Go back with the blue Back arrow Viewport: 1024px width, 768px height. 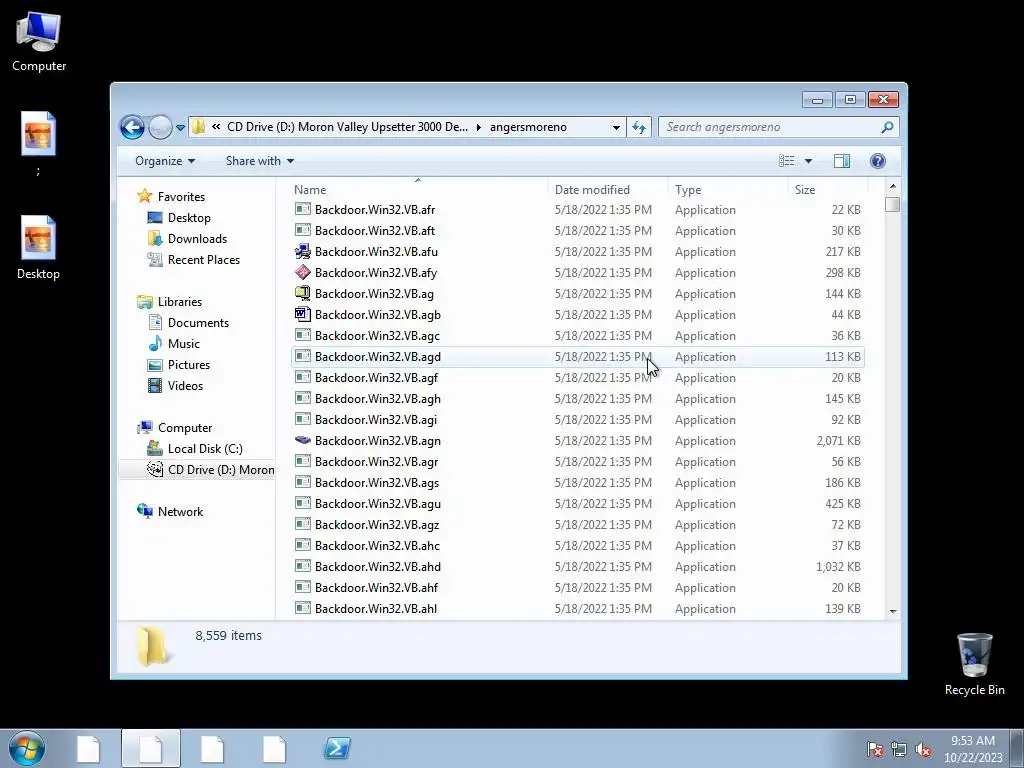(x=132, y=127)
